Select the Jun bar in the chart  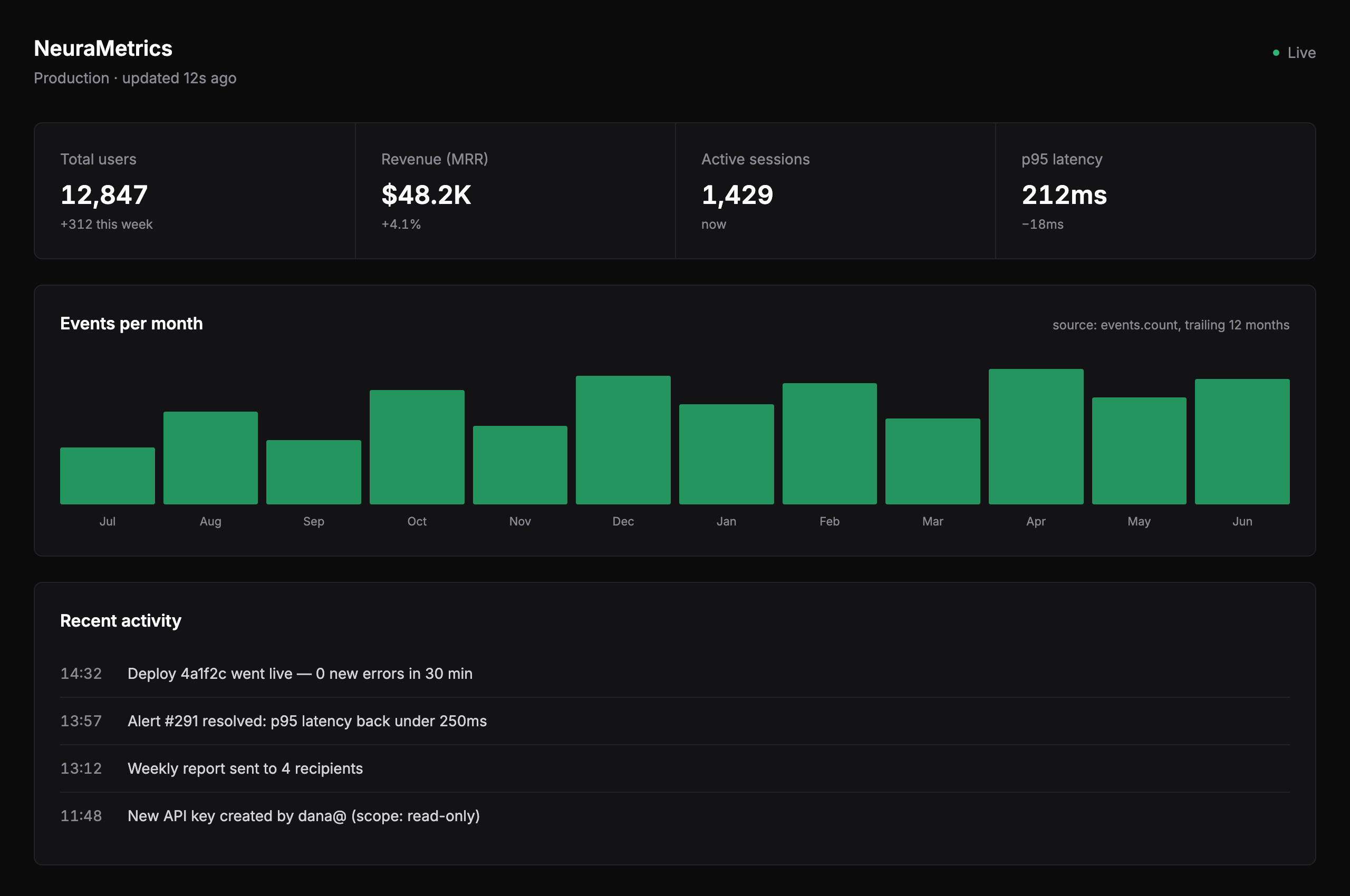point(1242,442)
